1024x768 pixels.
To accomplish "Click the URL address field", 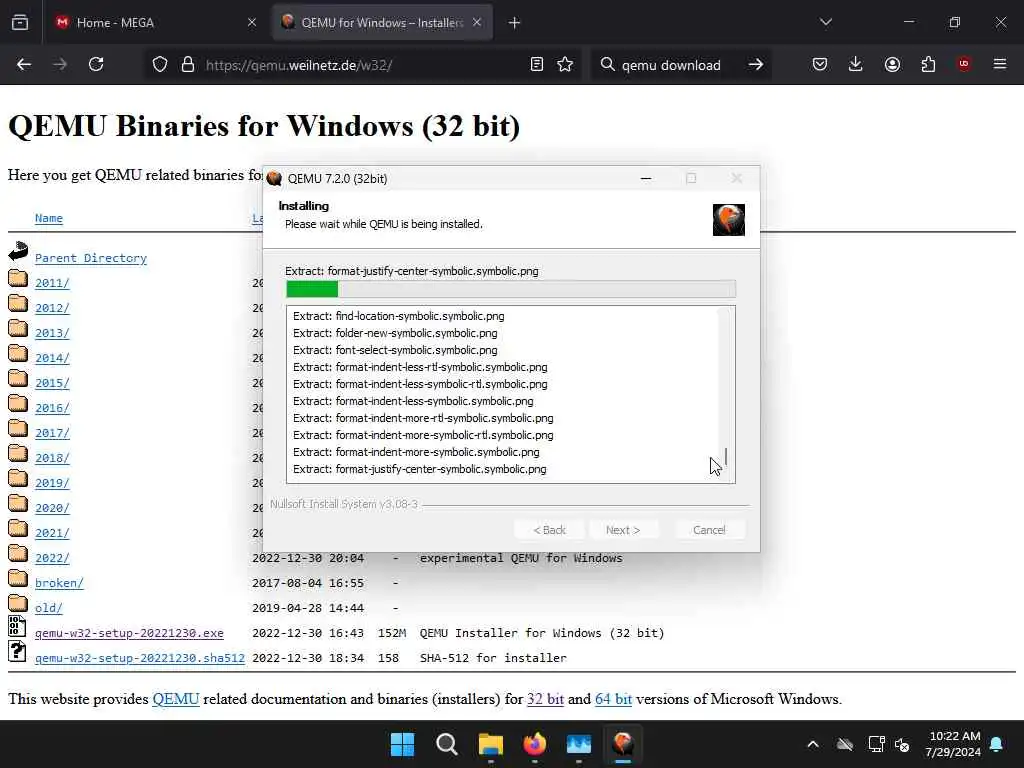I will point(362,65).
